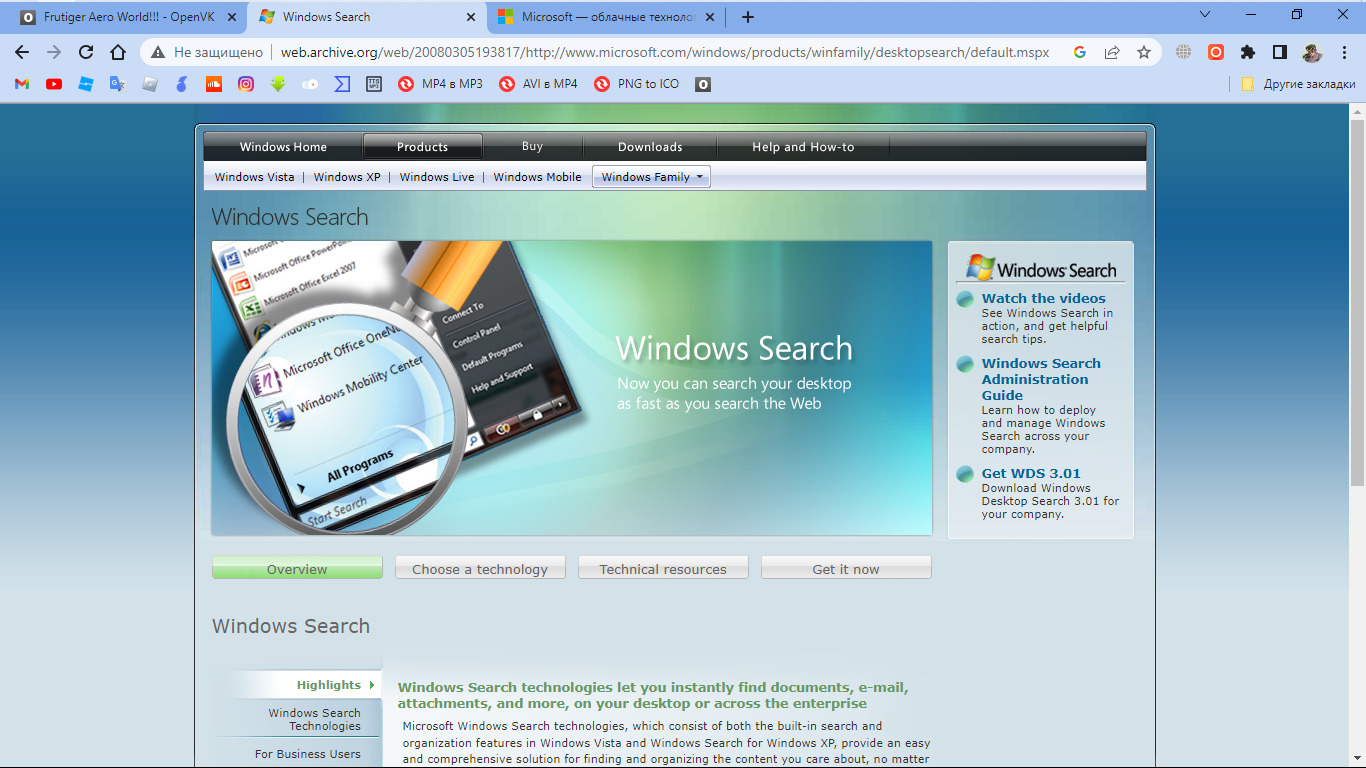The width and height of the screenshot is (1366, 768).
Task: Go to the Windows XP subnav link
Action: tap(347, 177)
